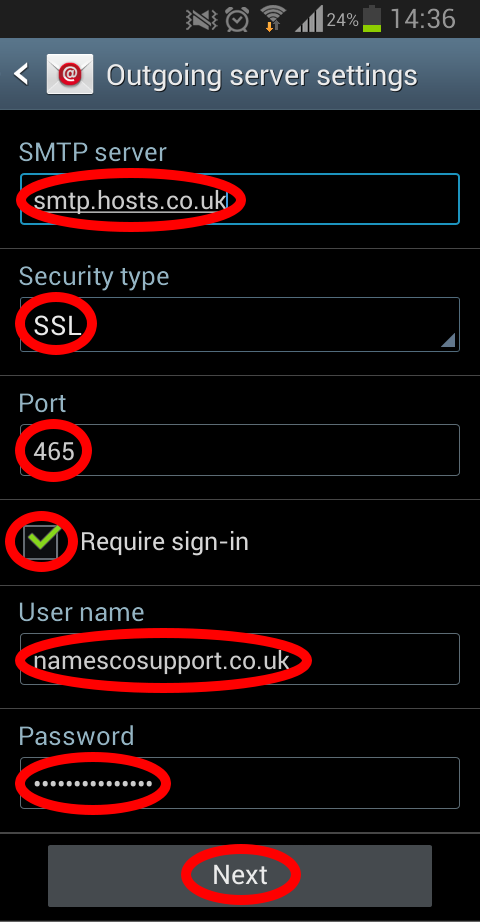Screen dimensions: 480x923
Task: Tap the battery icon in status bar
Action: pos(372,19)
